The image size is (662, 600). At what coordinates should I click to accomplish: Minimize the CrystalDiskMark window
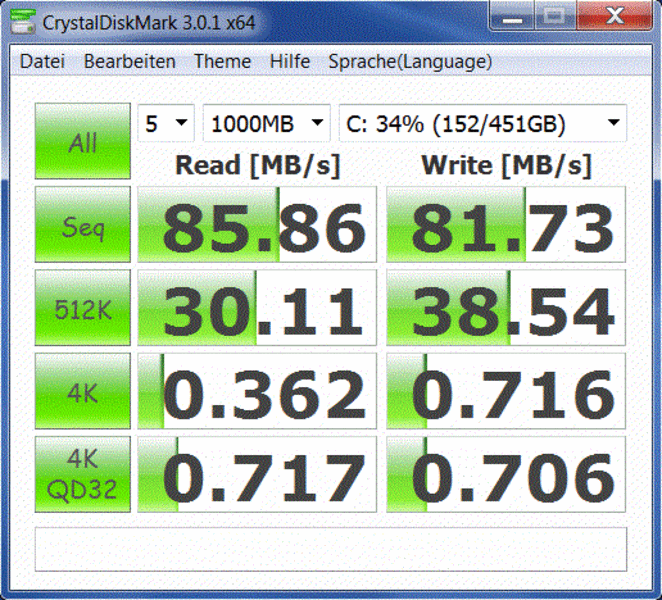(512, 16)
